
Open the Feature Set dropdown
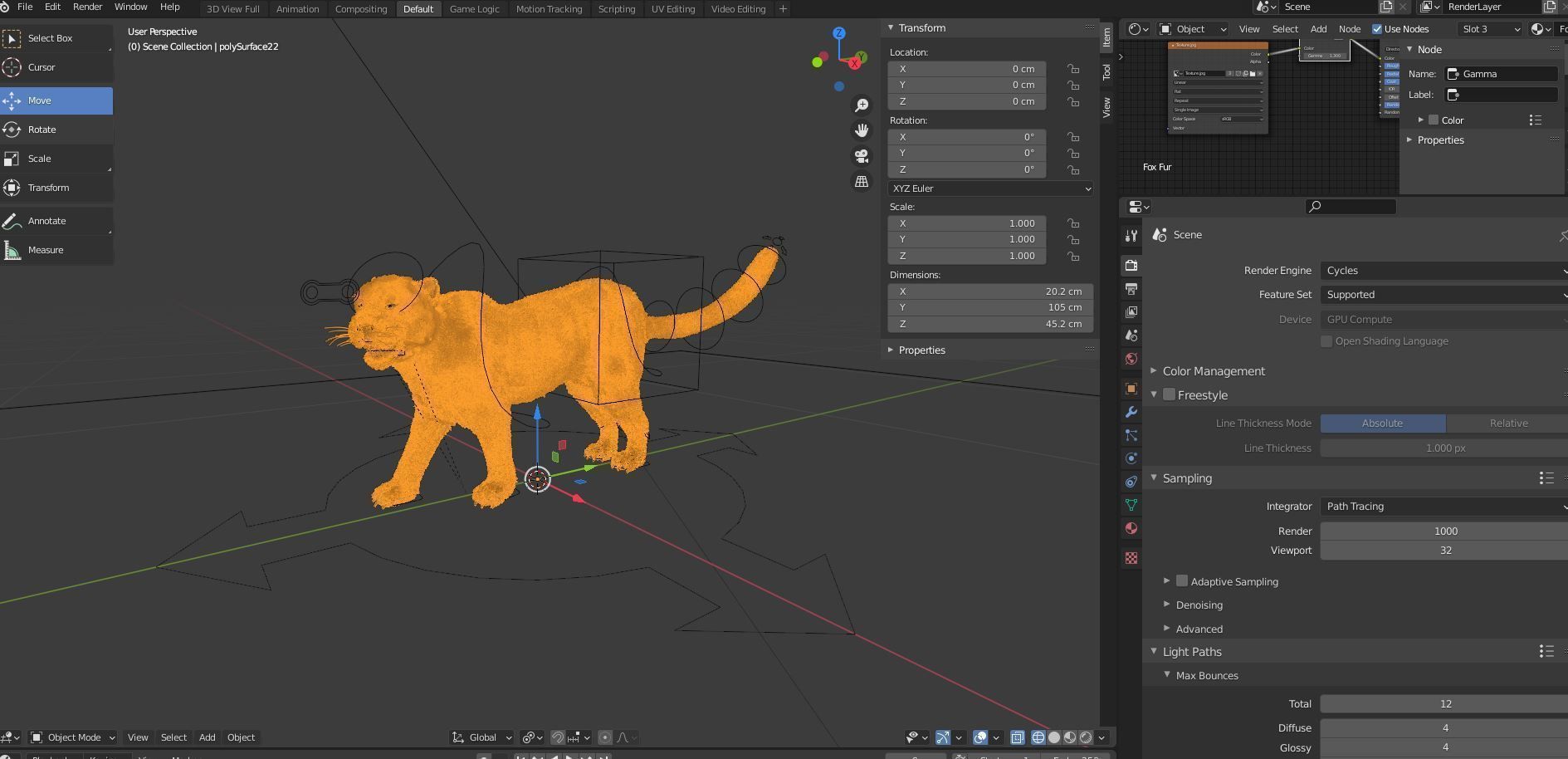click(1443, 295)
